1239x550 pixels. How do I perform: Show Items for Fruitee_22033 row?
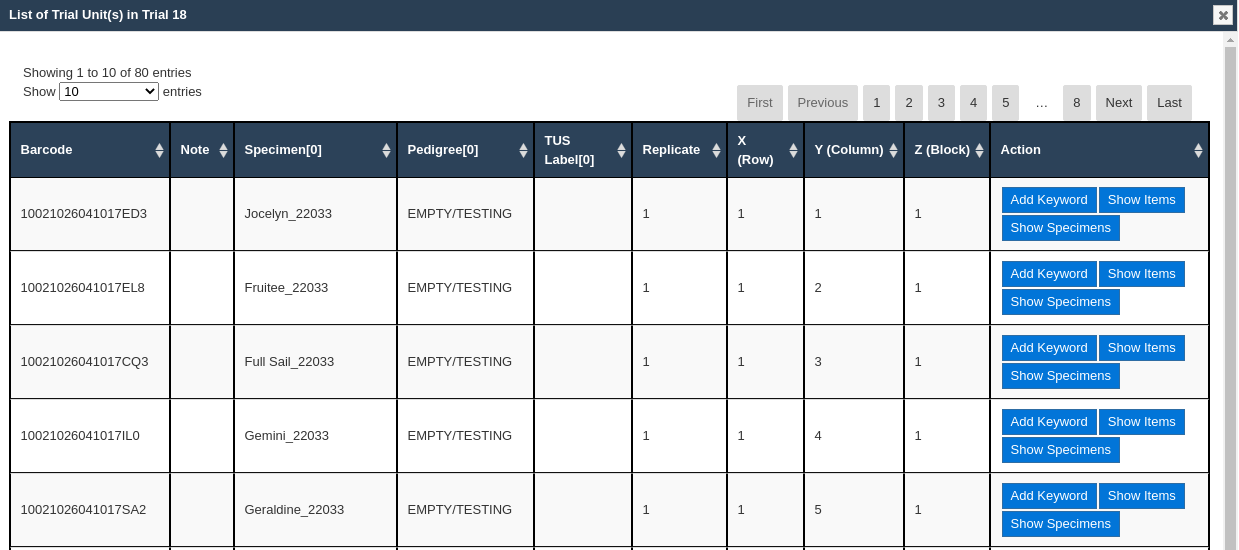click(x=1141, y=274)
